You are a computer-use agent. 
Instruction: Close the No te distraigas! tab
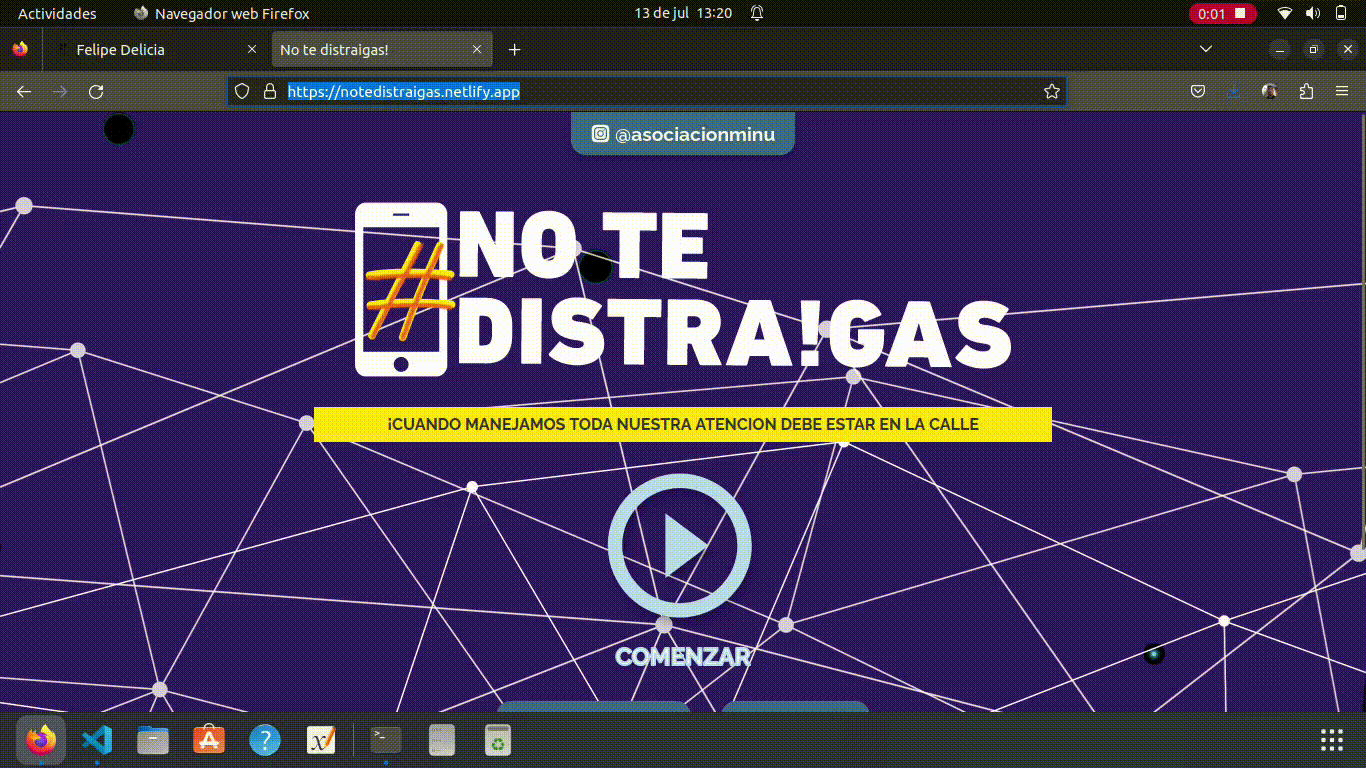[477, 49]
